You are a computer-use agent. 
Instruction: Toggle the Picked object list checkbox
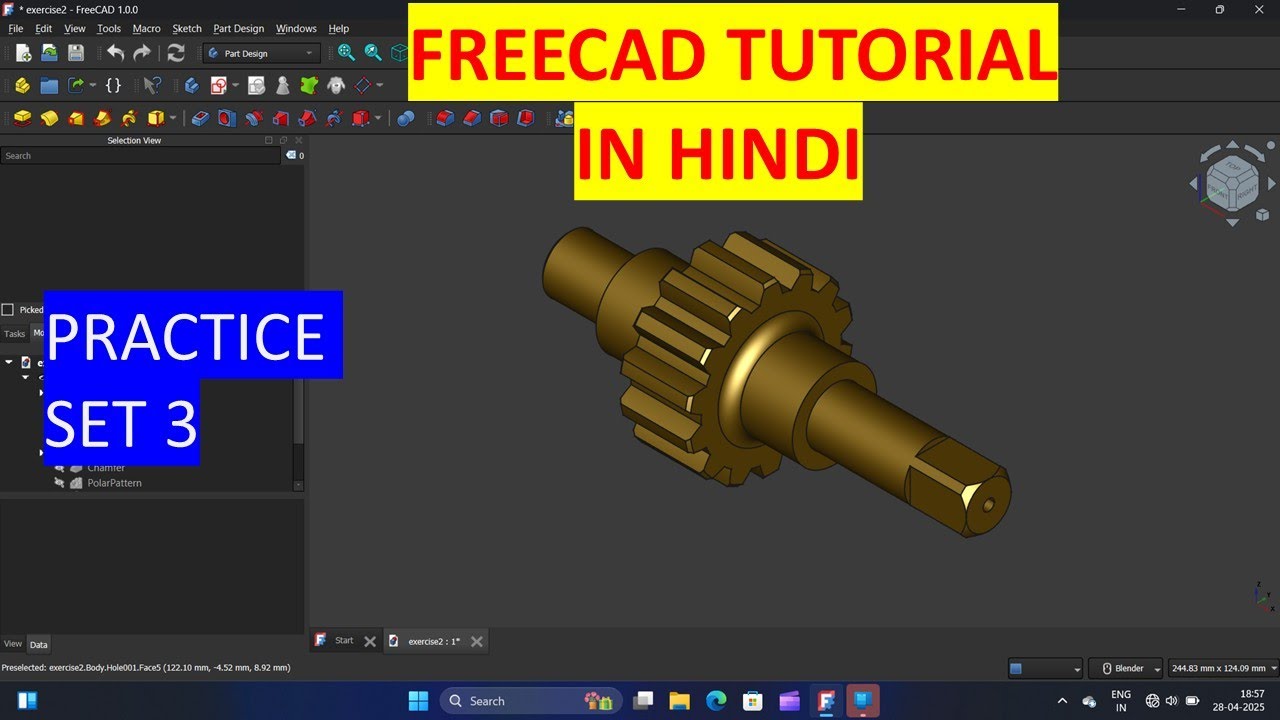point(8,310)
